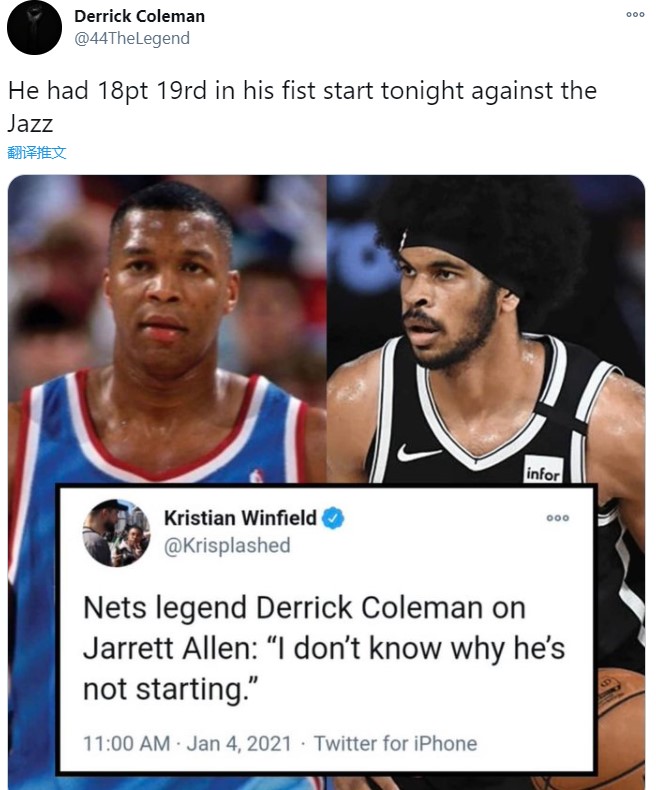Viewport: 656px width, 790px height.
Task: Click the NBA logo on the blue jersey
Action: coord(256,475)
